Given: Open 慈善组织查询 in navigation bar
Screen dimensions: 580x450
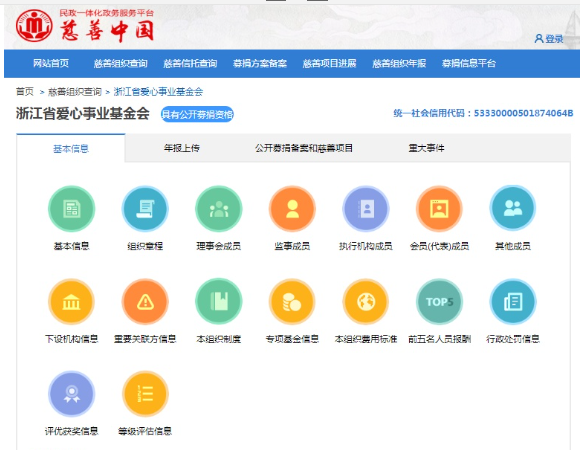Looking at the screenshot, I should coord(121,63).
